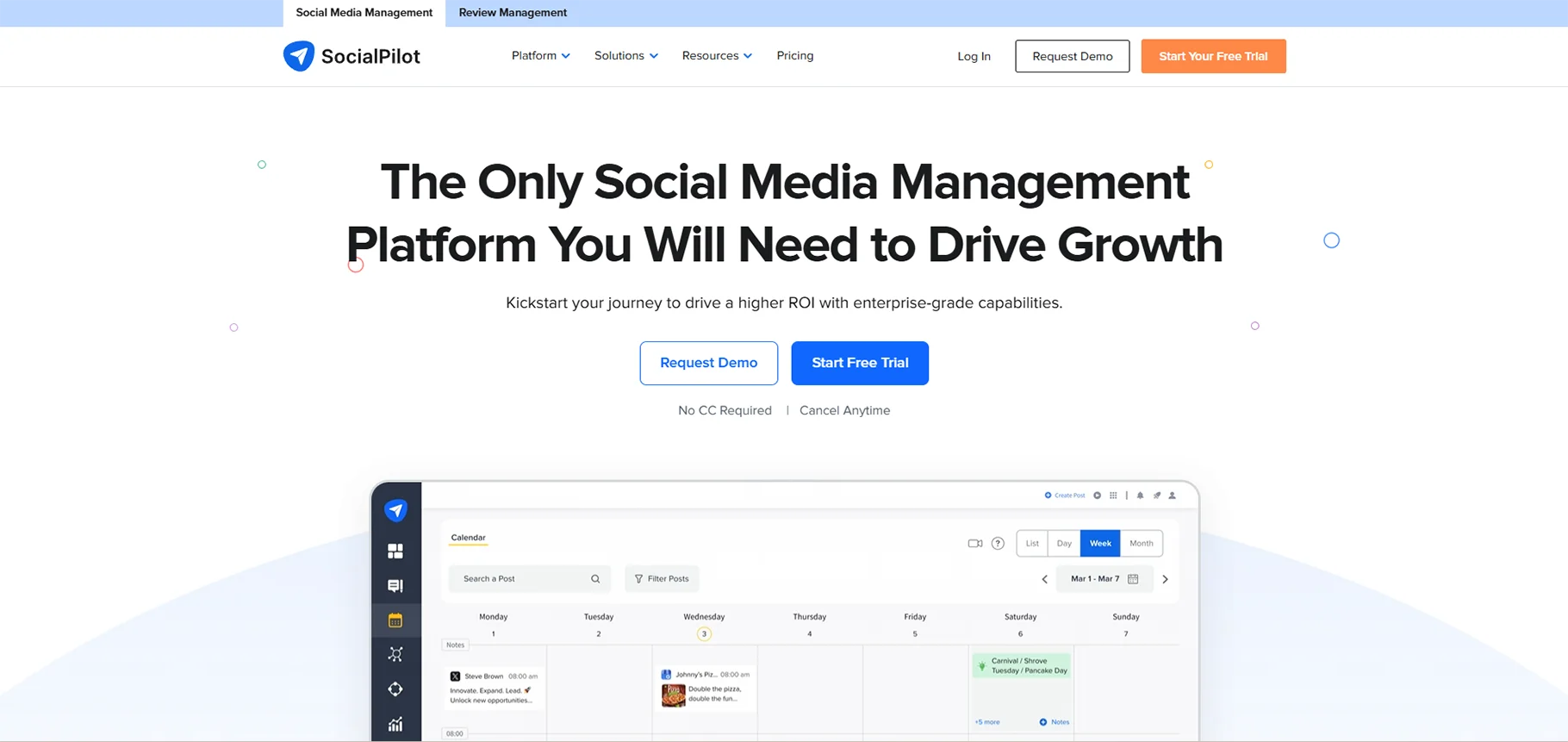Open the network nodes icon in sidebar

pos(395,655)
